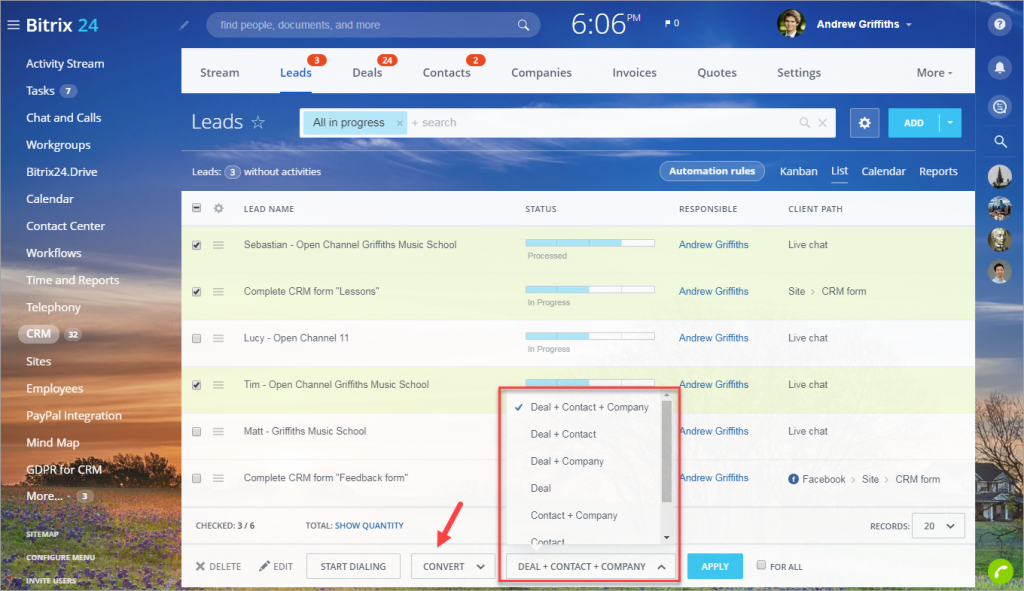Open the Companies tab

pyautogui.click(x=541, y=73)
